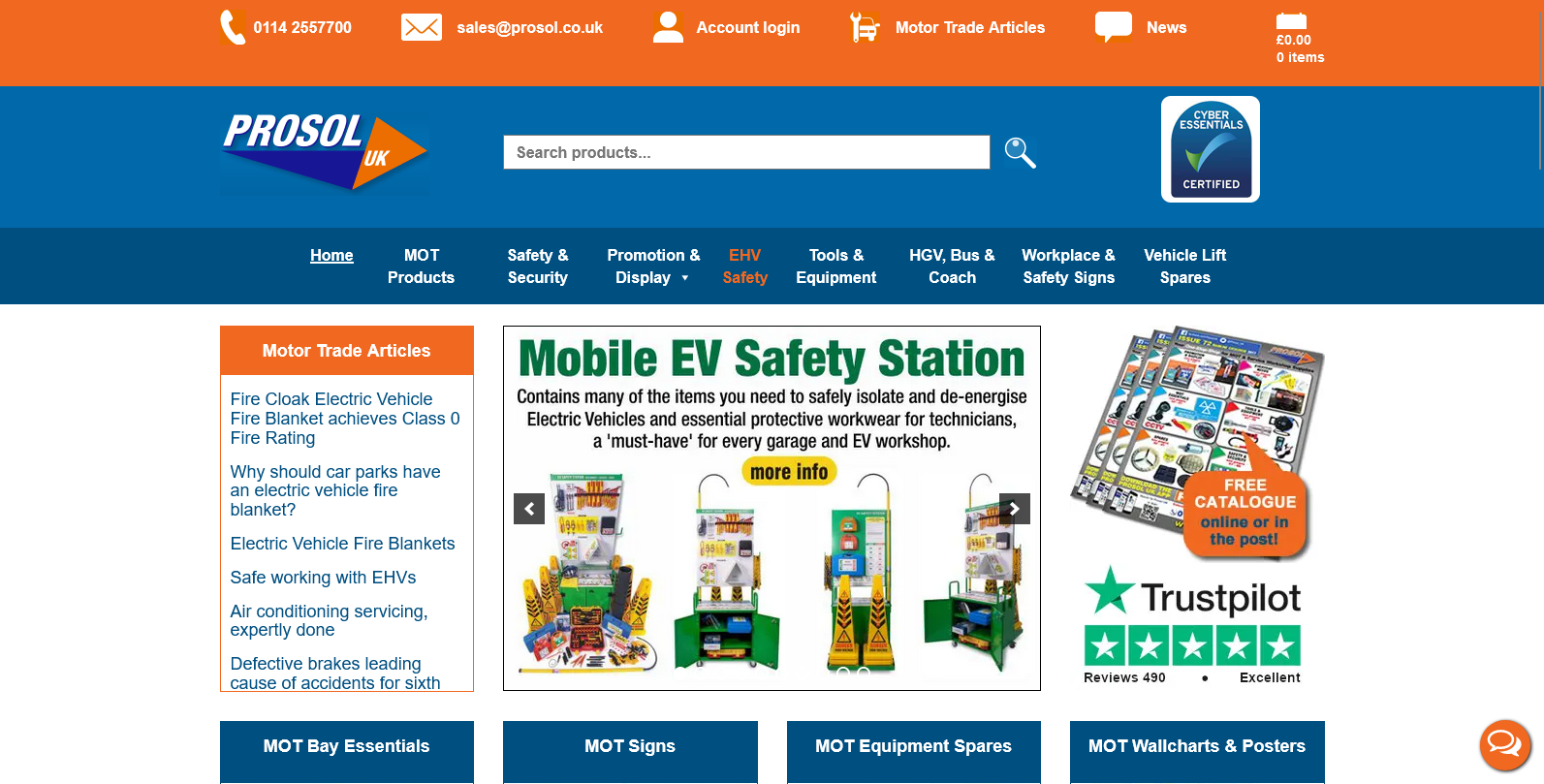Click the Motor Trade Articles forklift icon
This screenshot has height=784, width=1544.
click(865, 27)
